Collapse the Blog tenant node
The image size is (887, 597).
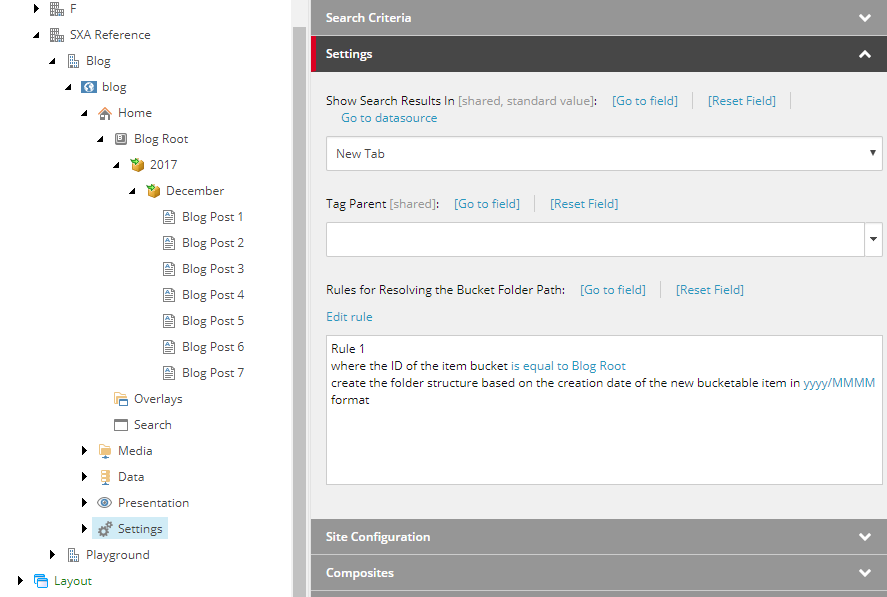pyautogui.click(x=52, y=61)
